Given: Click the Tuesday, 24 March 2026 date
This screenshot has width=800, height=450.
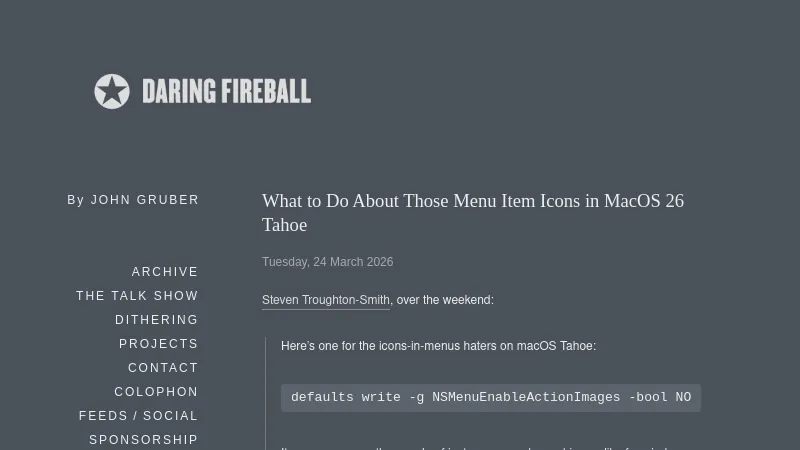Looking at the screenshot, I should point(327,262).
